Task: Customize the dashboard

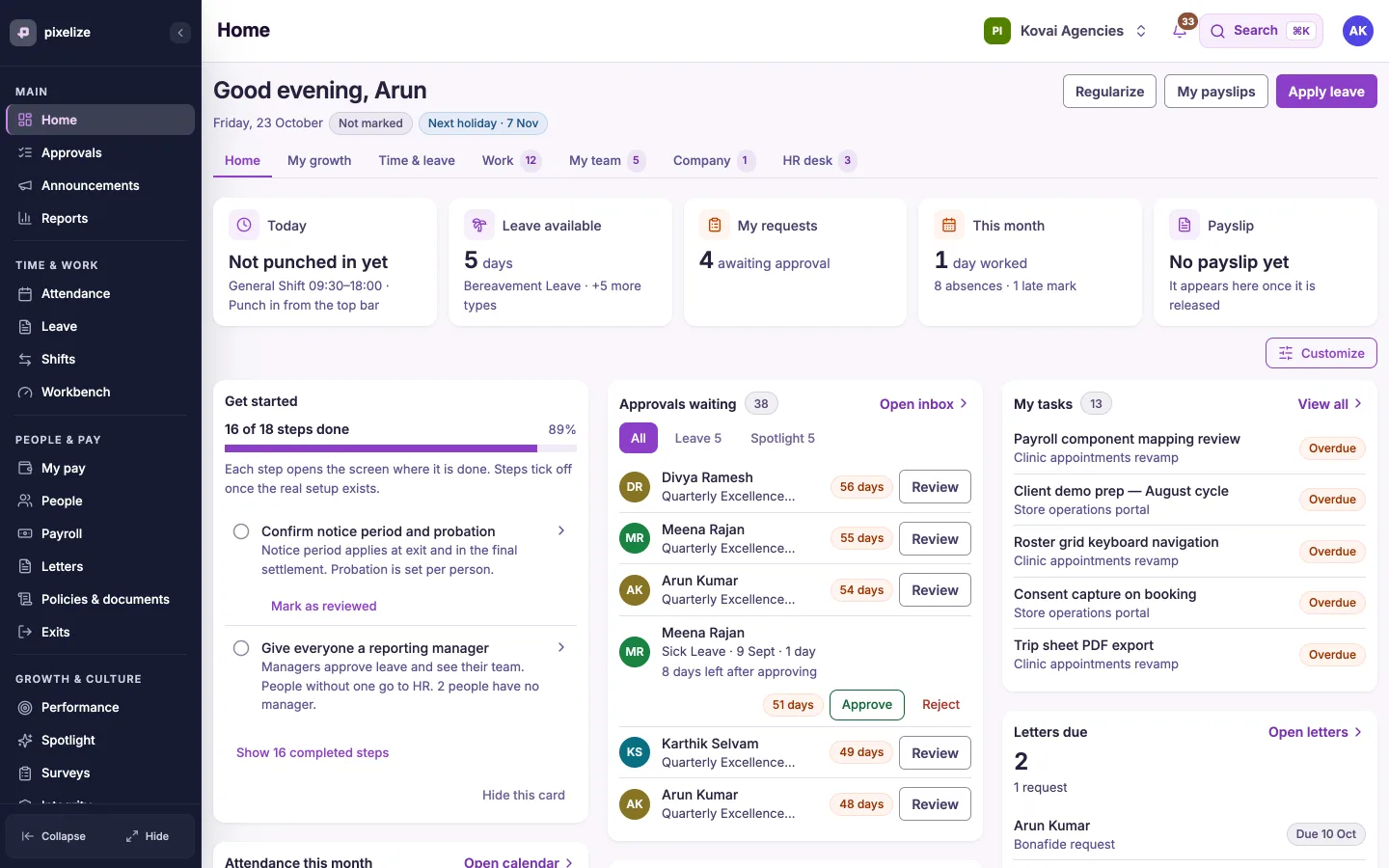Action: click(x=1321, y=353)
